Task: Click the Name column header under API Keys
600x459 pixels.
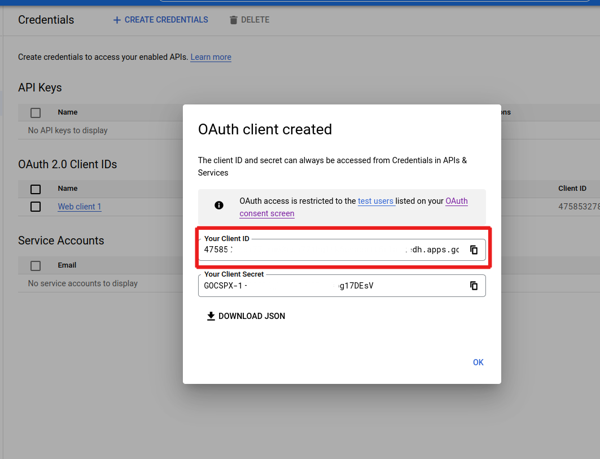Action: point(68,112)
